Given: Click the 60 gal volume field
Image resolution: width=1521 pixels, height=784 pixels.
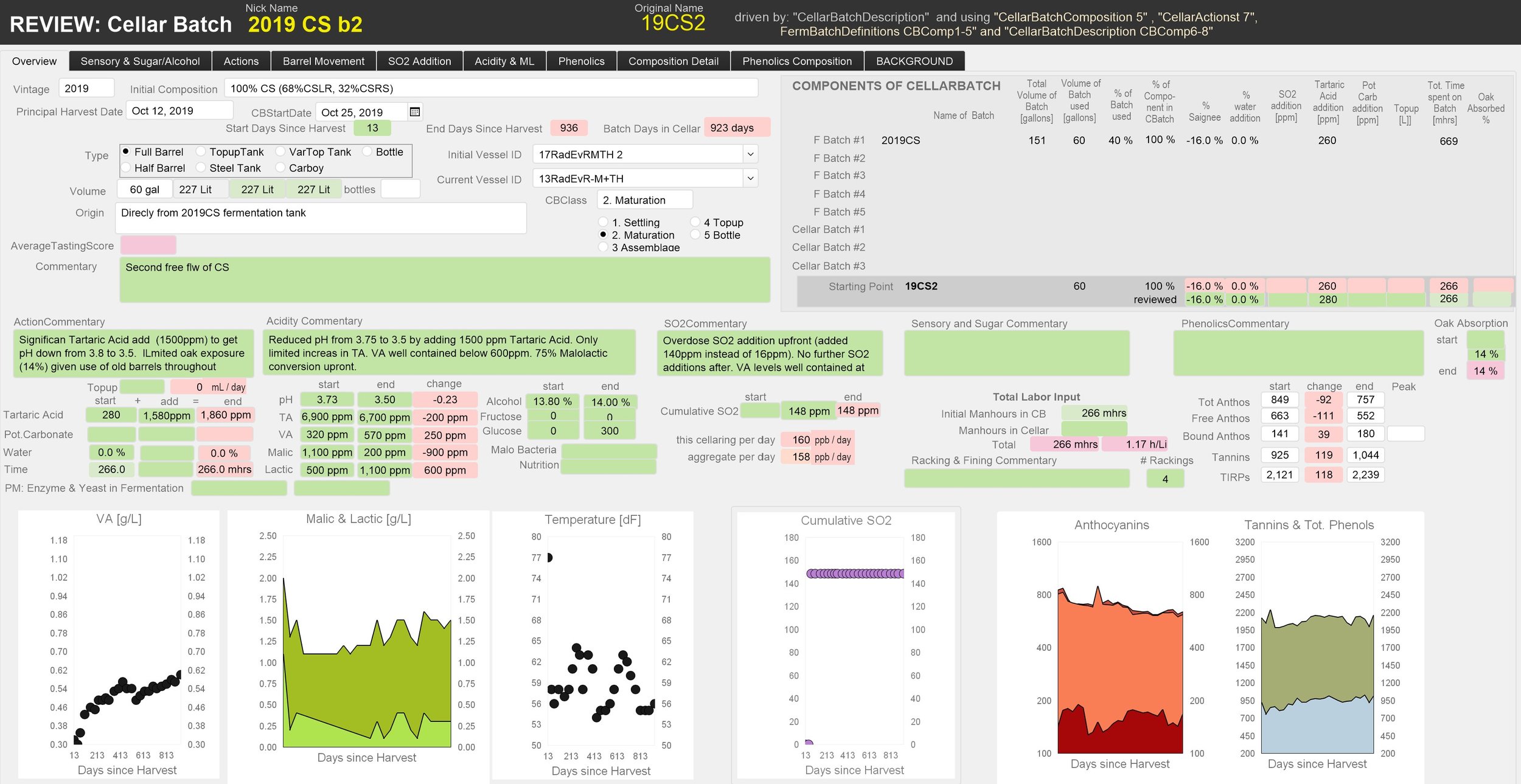Looking at the screenshot, I should pos(144,189).
